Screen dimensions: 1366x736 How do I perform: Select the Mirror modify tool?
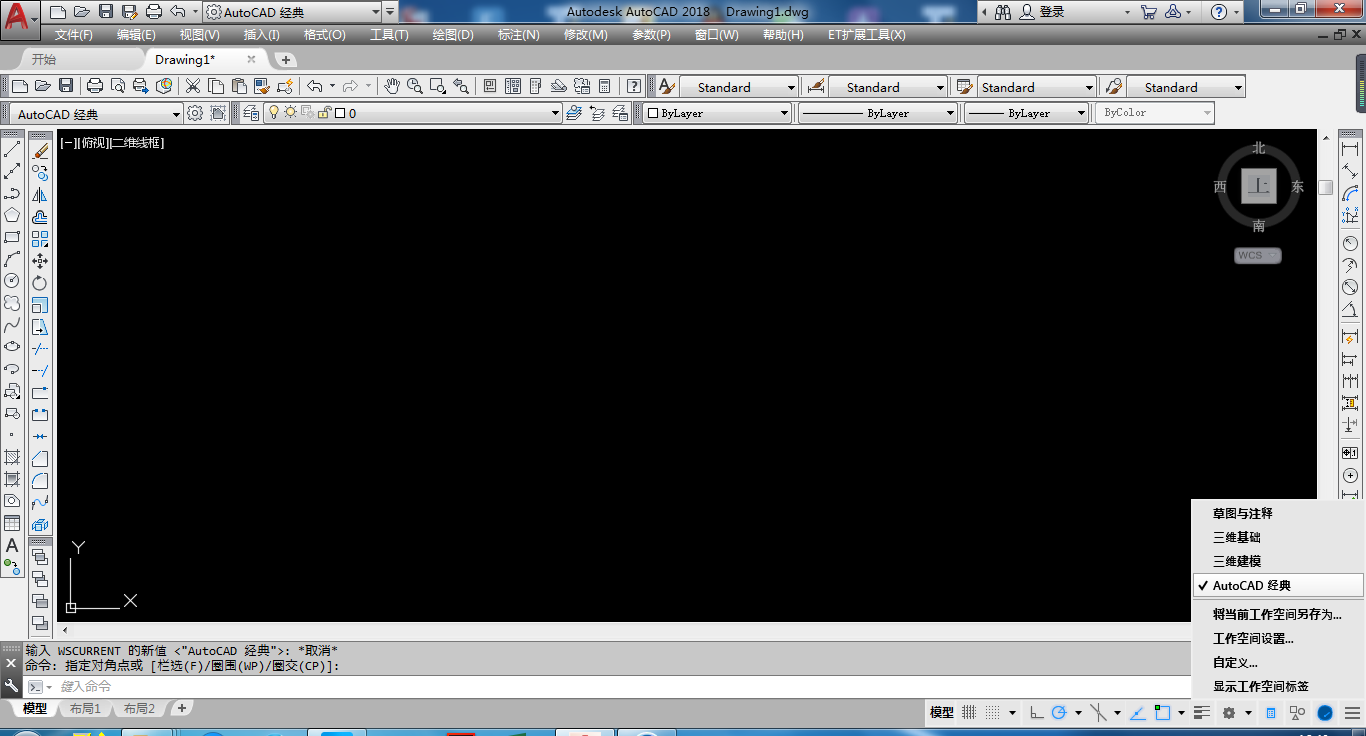click(x=40, y=195)
